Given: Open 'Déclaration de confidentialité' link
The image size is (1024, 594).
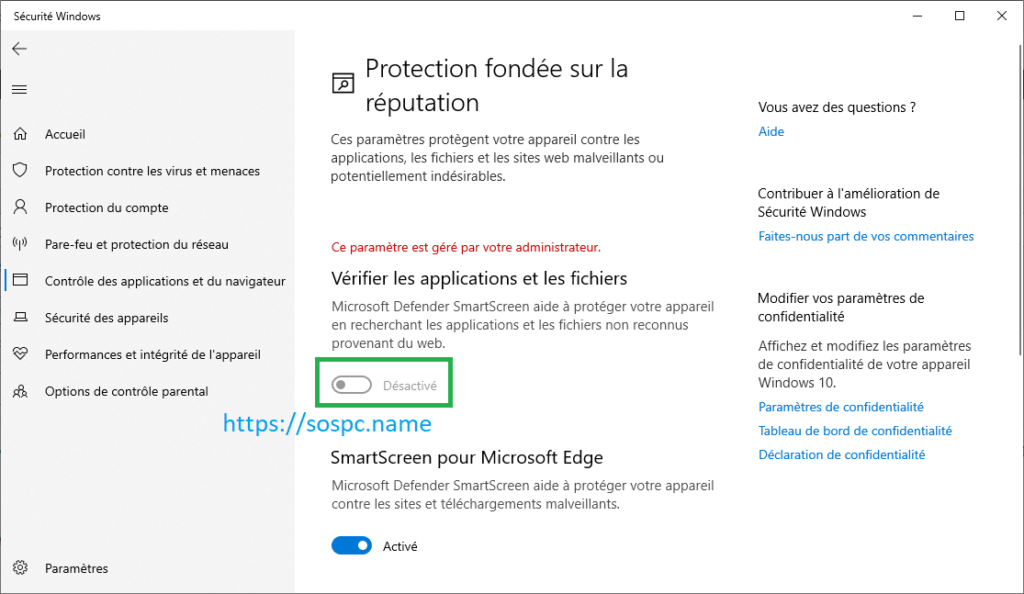Looking at the screenshot, I should click(842, 455).
